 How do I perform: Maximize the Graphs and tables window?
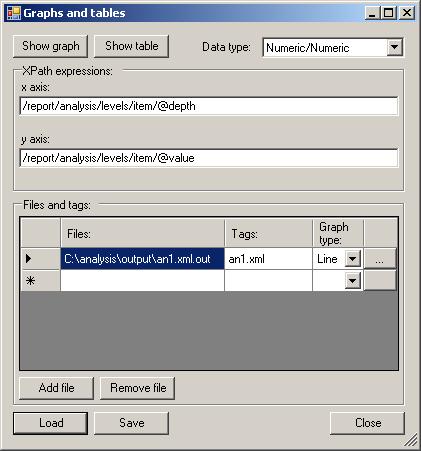click(389, 13)
